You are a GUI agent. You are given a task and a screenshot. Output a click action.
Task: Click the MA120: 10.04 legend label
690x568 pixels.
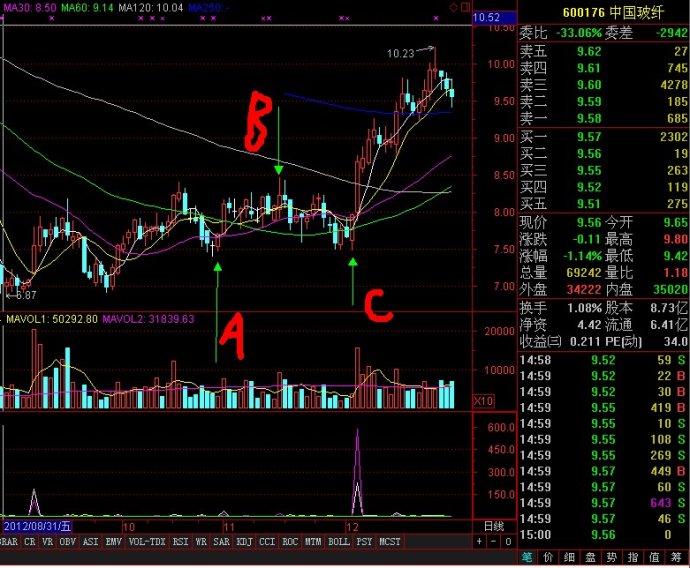point(151,7)
